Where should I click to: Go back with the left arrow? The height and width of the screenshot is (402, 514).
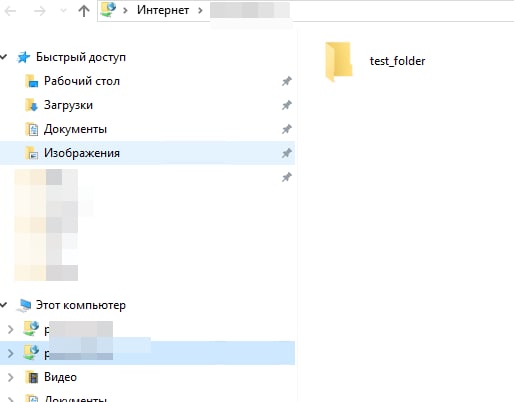(x=10, y=11)
